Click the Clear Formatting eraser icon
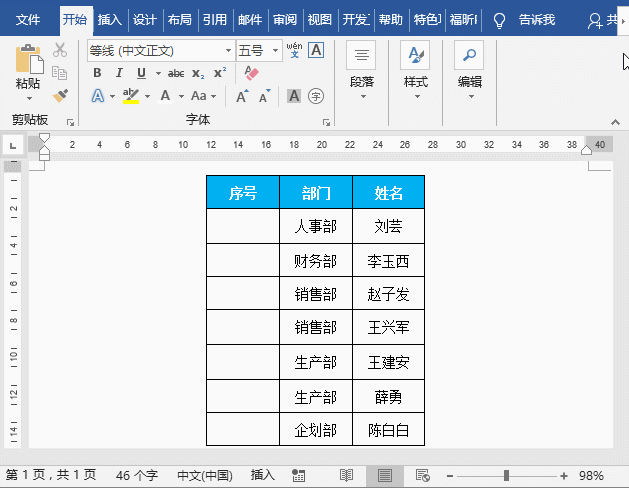This screenshot has width=629, height=488. (251, 73)
